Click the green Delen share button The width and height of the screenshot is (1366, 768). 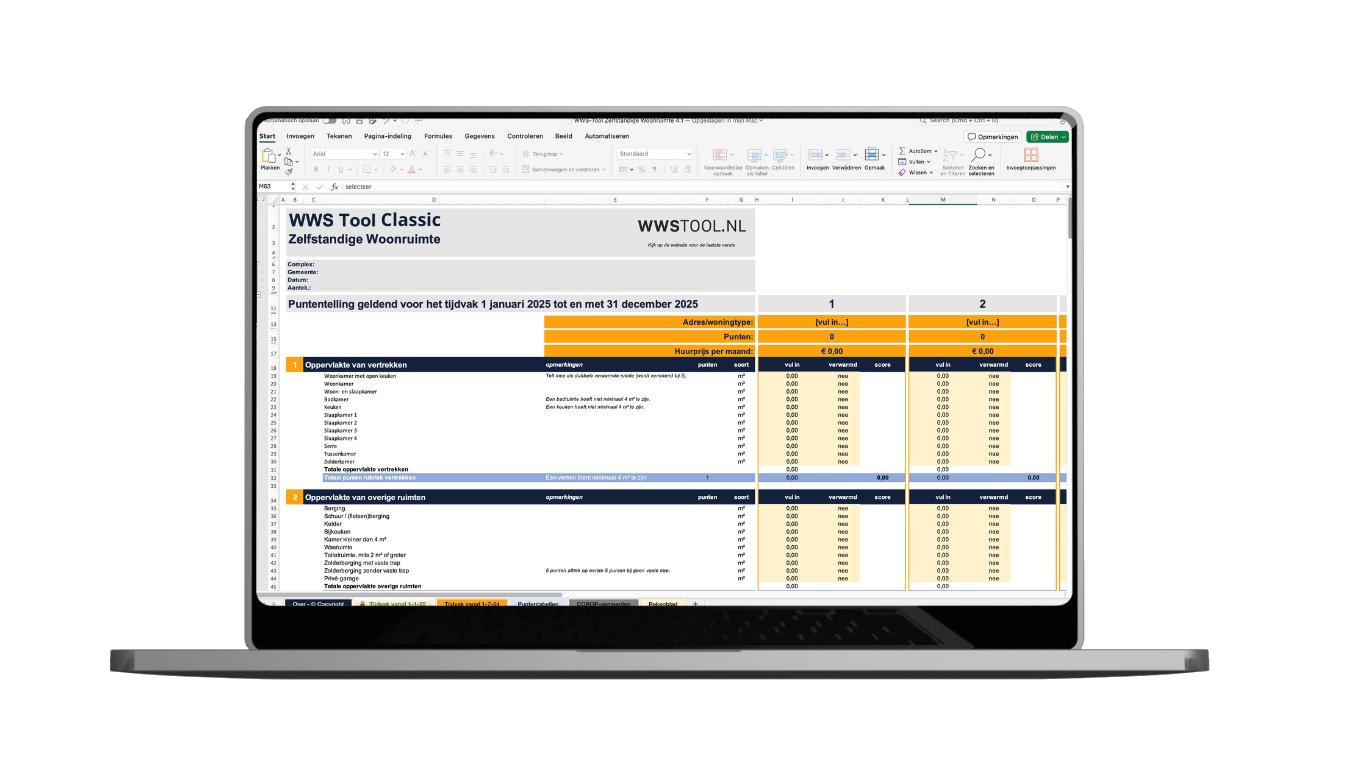click(x=1047, y=137)
